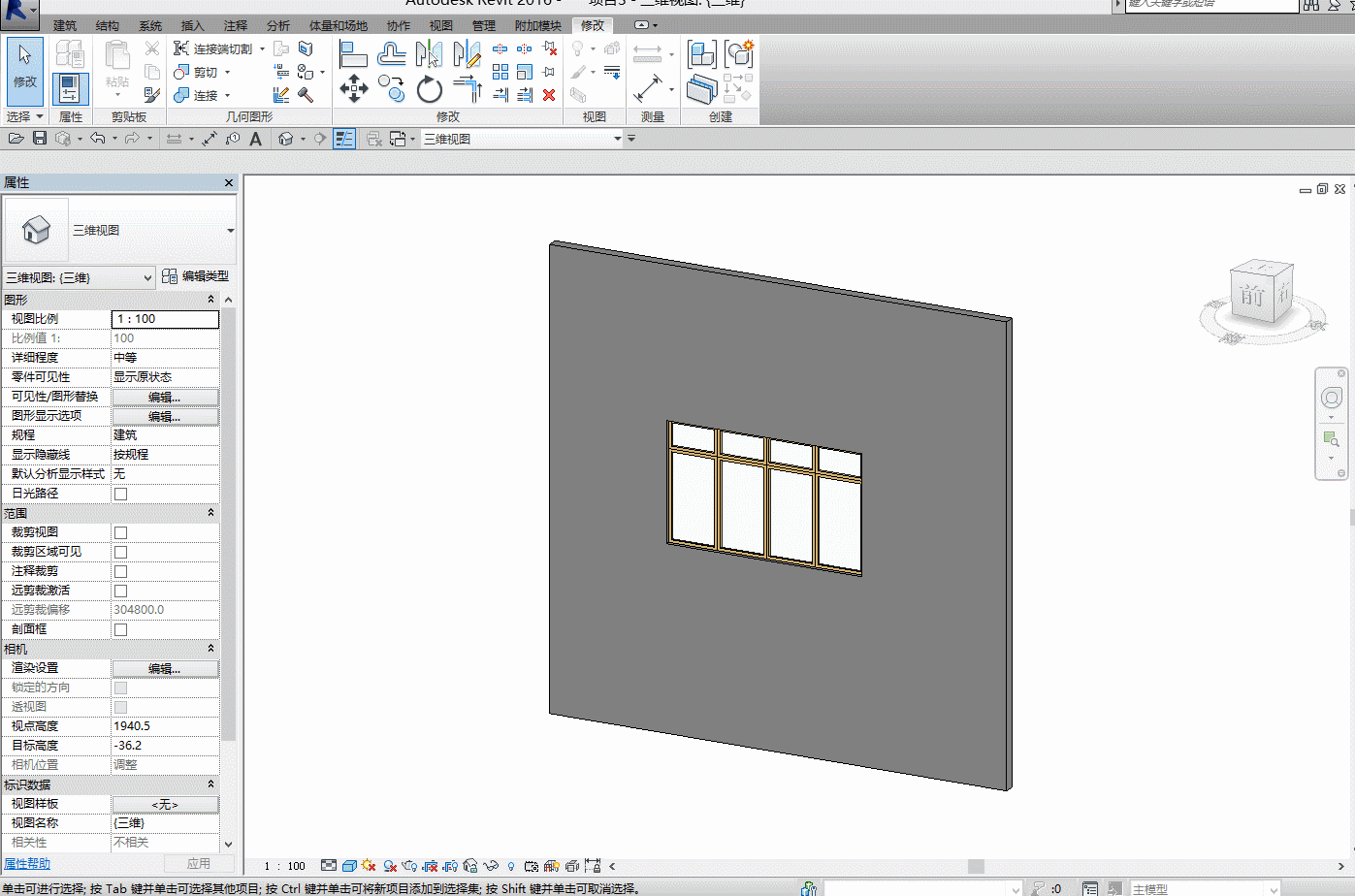Click the red Delete X icon
This screenshot has width=1355, height=896.
pyautogui.click(x=549, y=95)
